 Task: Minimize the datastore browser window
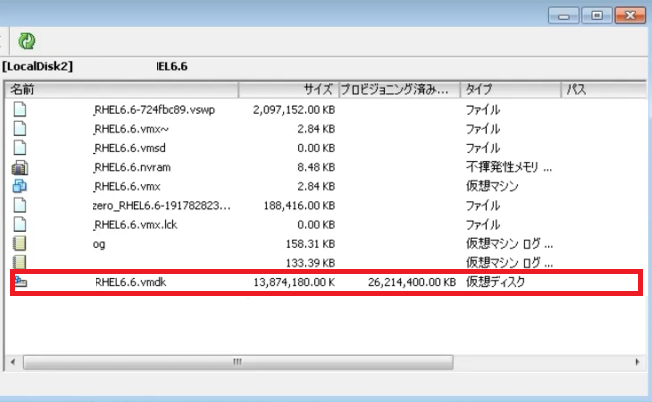click(x=563, y=16)
